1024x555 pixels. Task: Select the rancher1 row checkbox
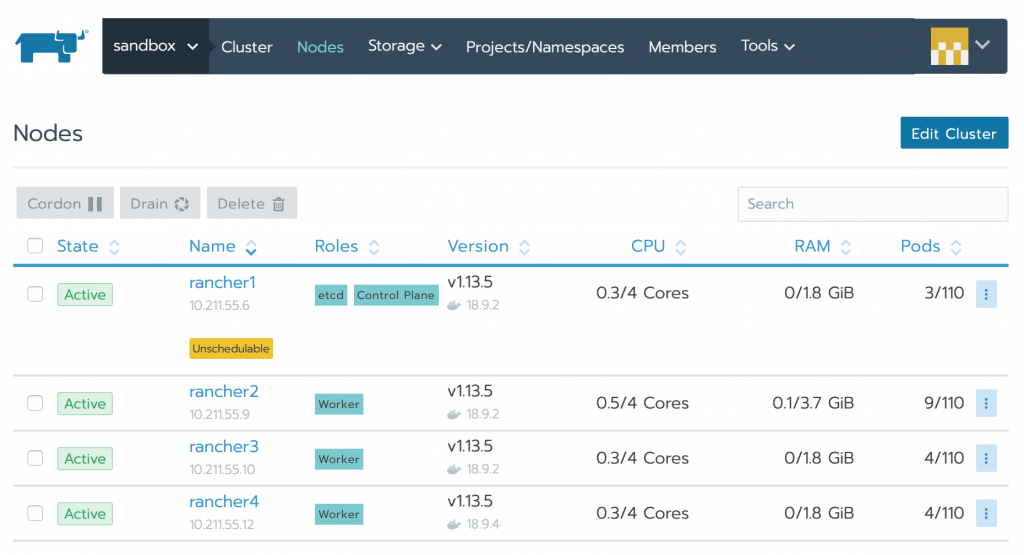click(35, 294)
